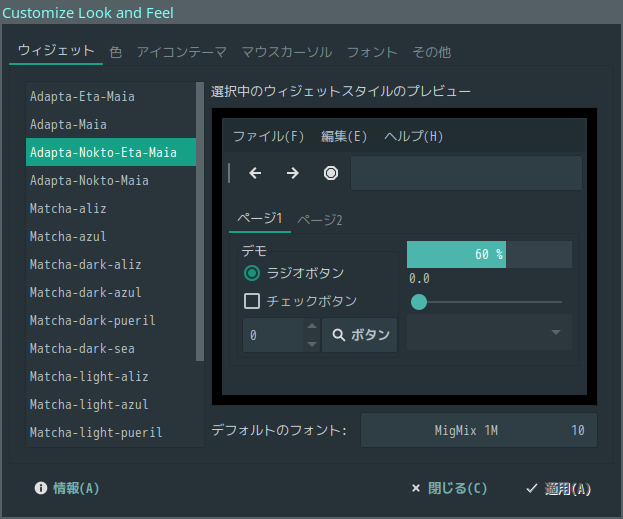Viewport: 623px width, 519px height.
Task: Click the 情報(A) info button
Action: coord(67,488)
